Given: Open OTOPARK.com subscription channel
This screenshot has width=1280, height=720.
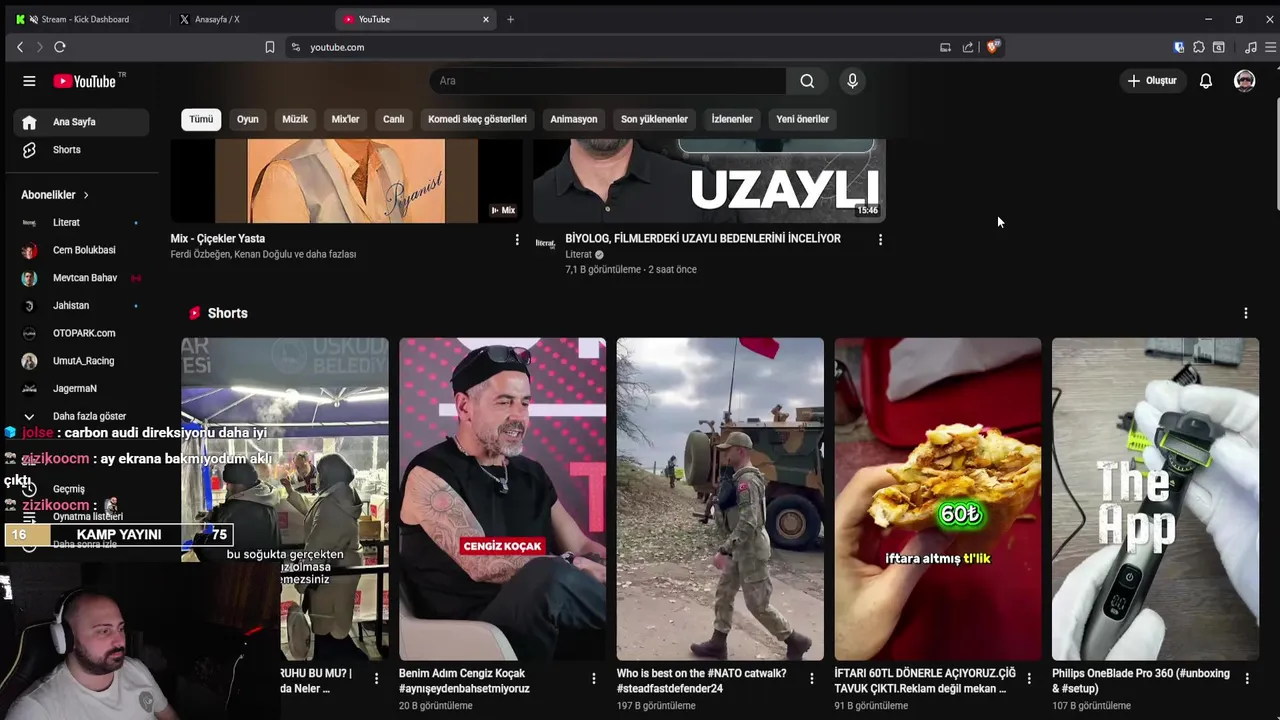Looking at the screenshot, I should [82, 333].
